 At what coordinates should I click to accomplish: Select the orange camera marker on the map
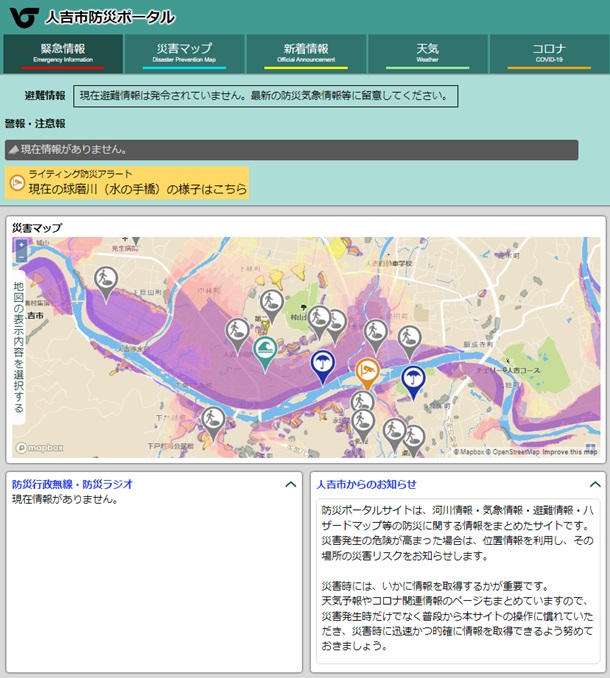(368, 371)
